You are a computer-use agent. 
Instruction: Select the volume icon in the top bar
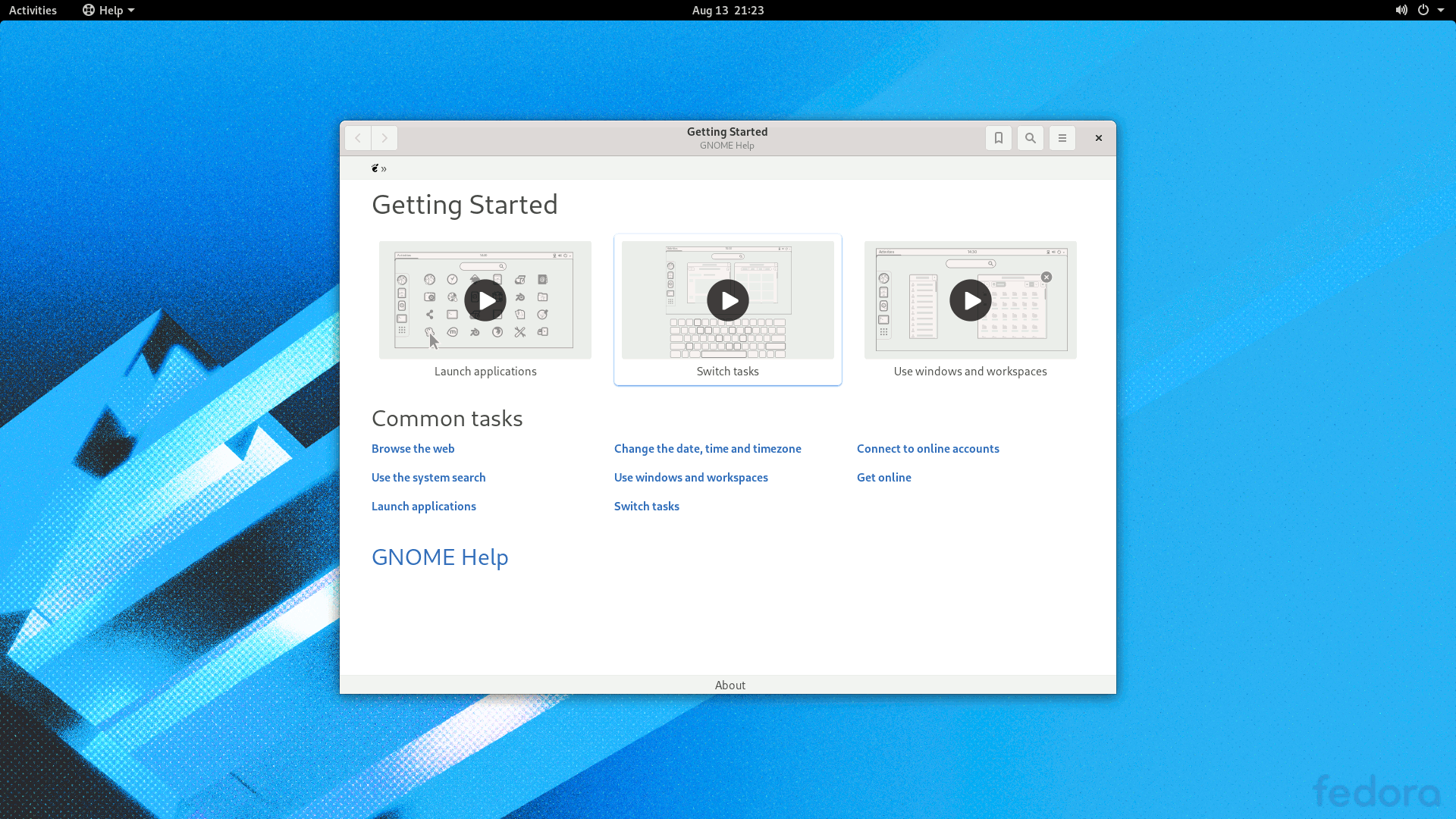click(x=1401, y=10)
